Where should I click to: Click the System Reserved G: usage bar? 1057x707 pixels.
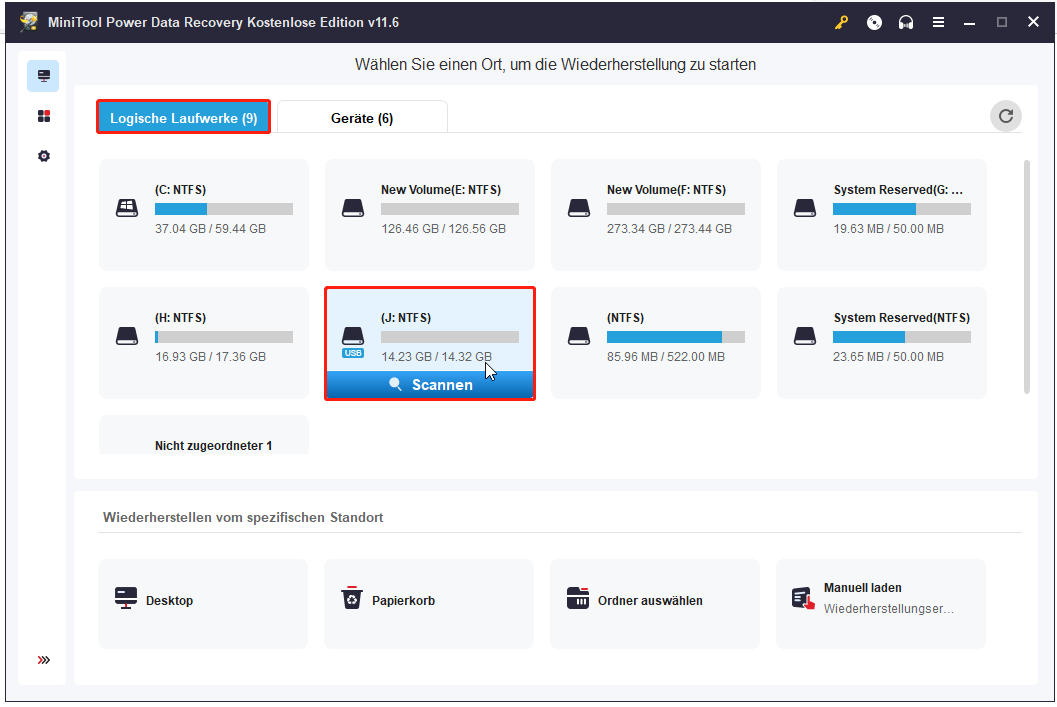(x=902, y=209)
